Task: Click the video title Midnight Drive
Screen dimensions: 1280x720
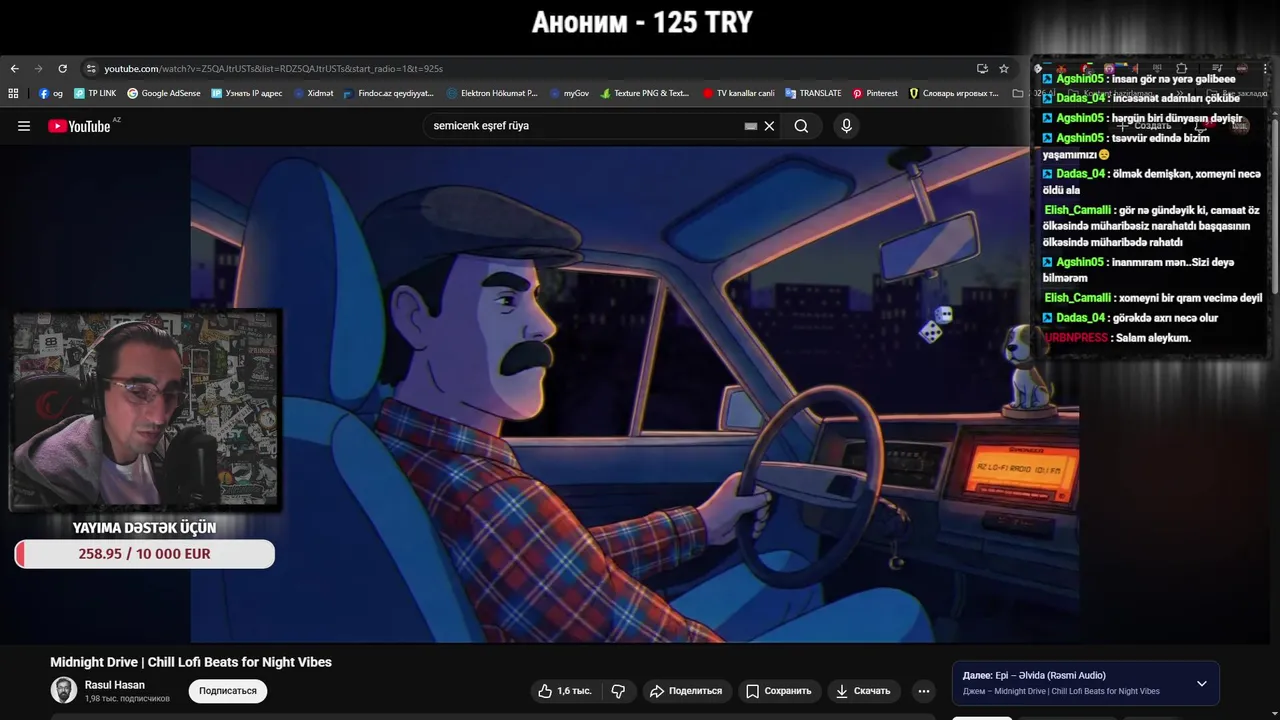Action: click(191, 662)
